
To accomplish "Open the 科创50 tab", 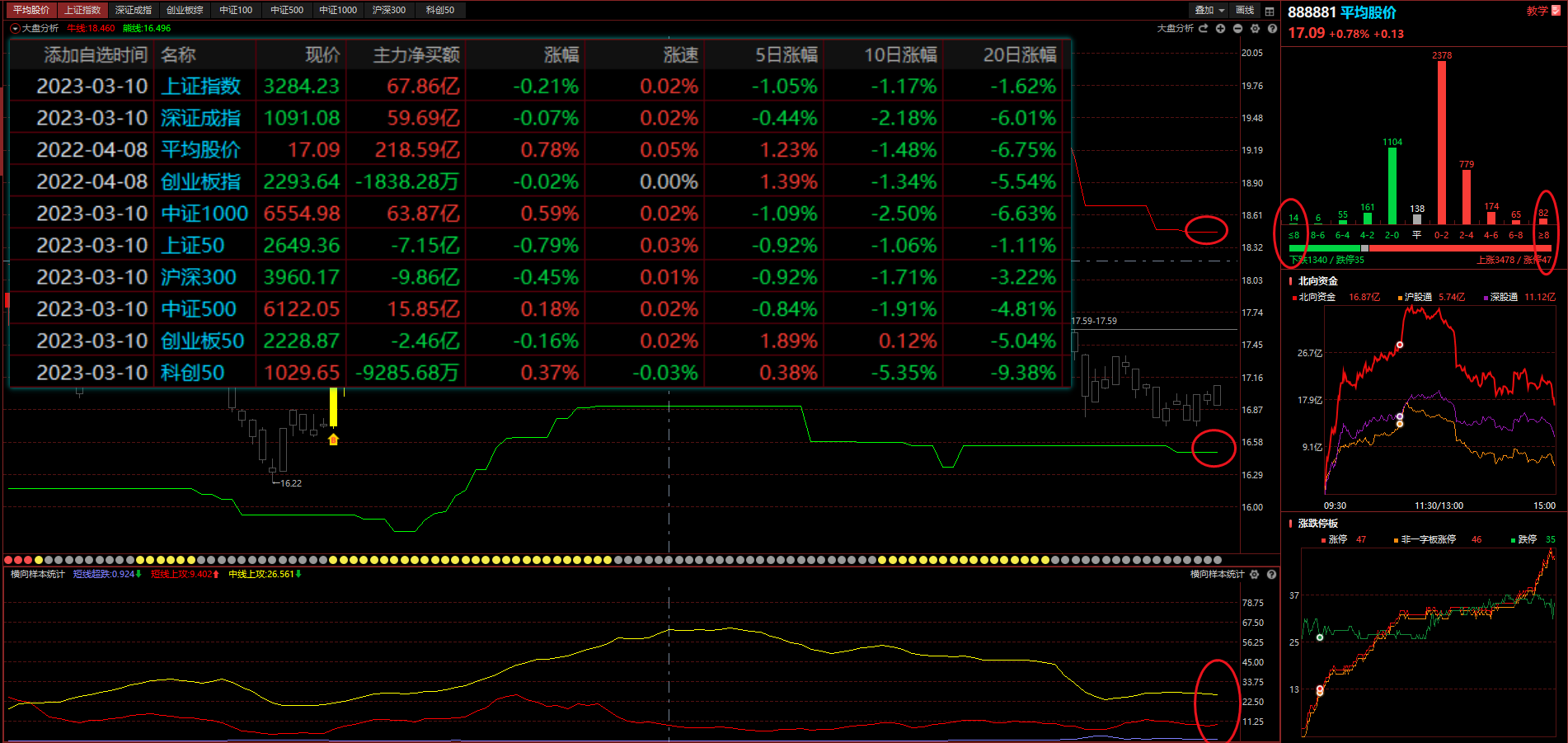I will click(440, 10).
